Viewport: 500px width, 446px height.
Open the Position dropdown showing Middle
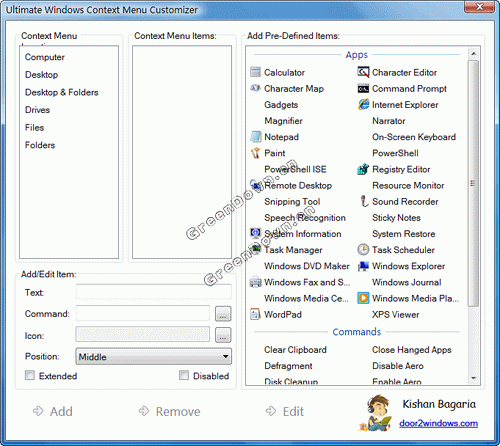tap(154, 357)
